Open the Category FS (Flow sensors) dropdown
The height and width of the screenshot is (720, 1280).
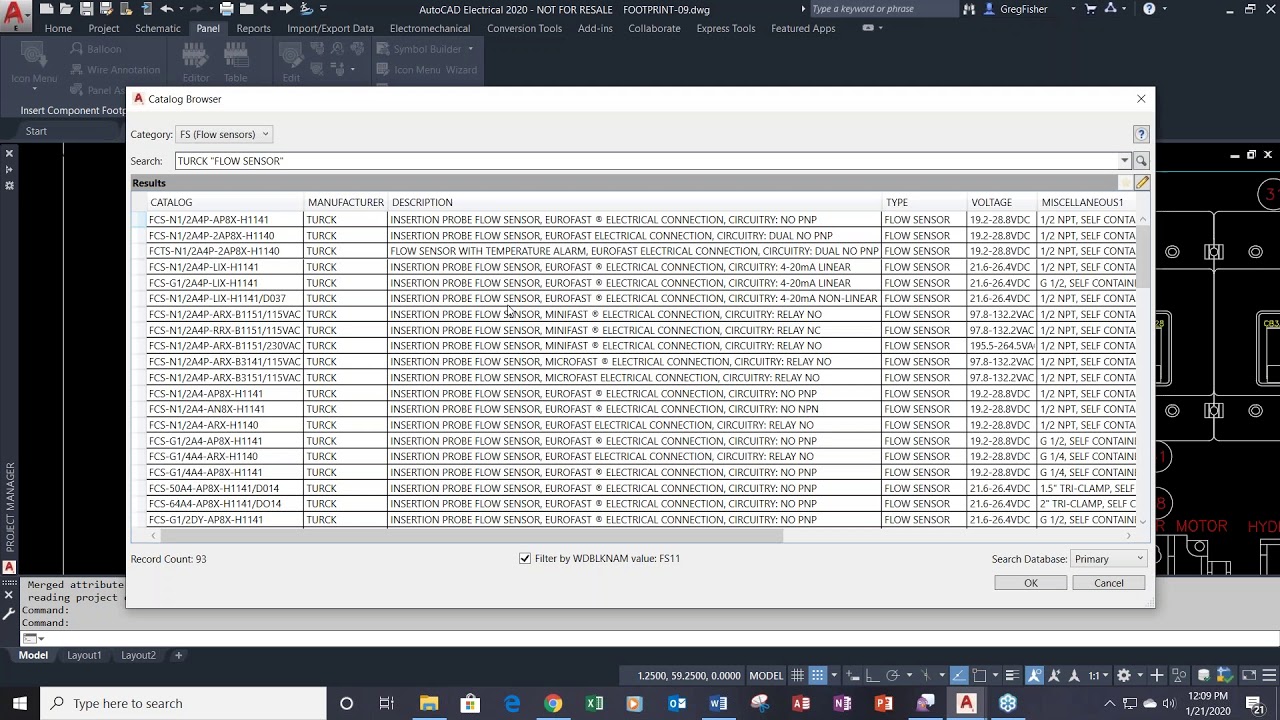click(x=224, y=134)
